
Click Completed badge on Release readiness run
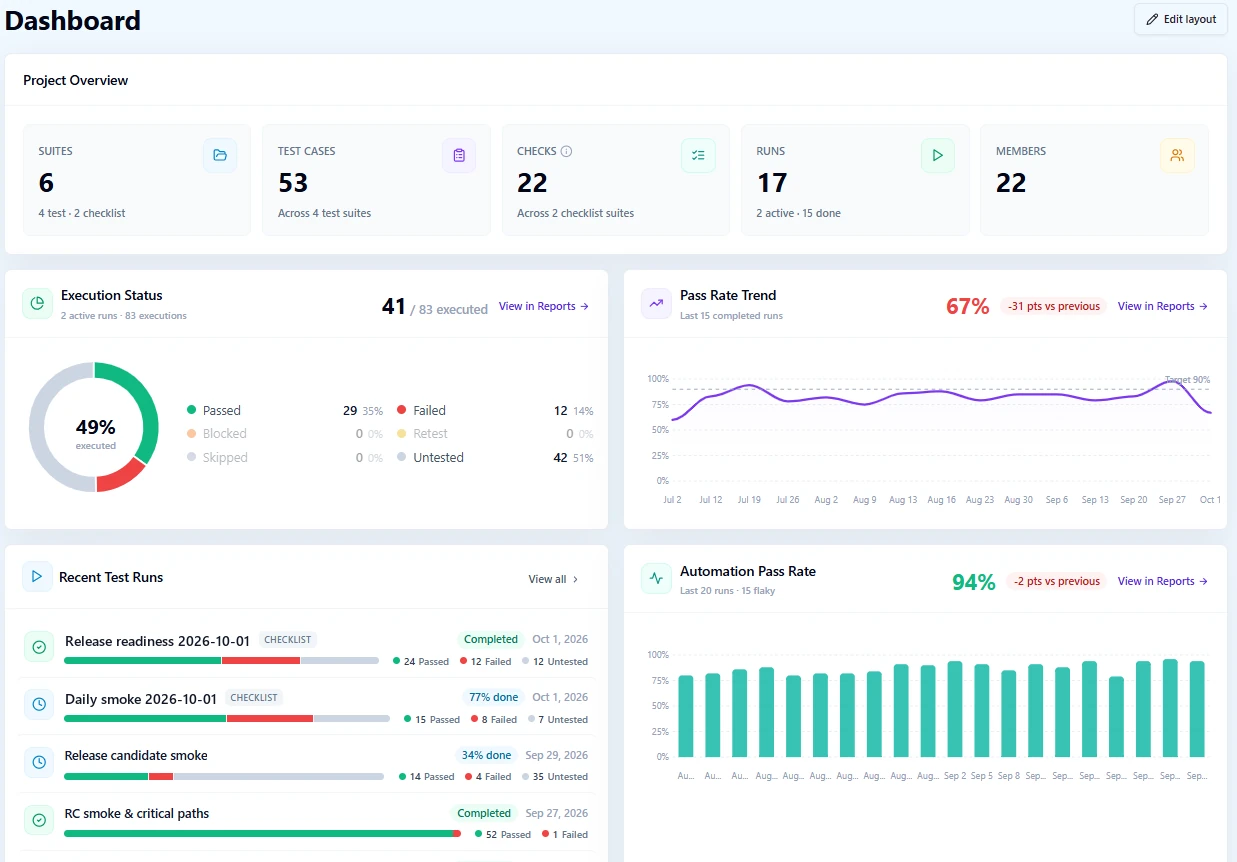(x=491, y=639)
